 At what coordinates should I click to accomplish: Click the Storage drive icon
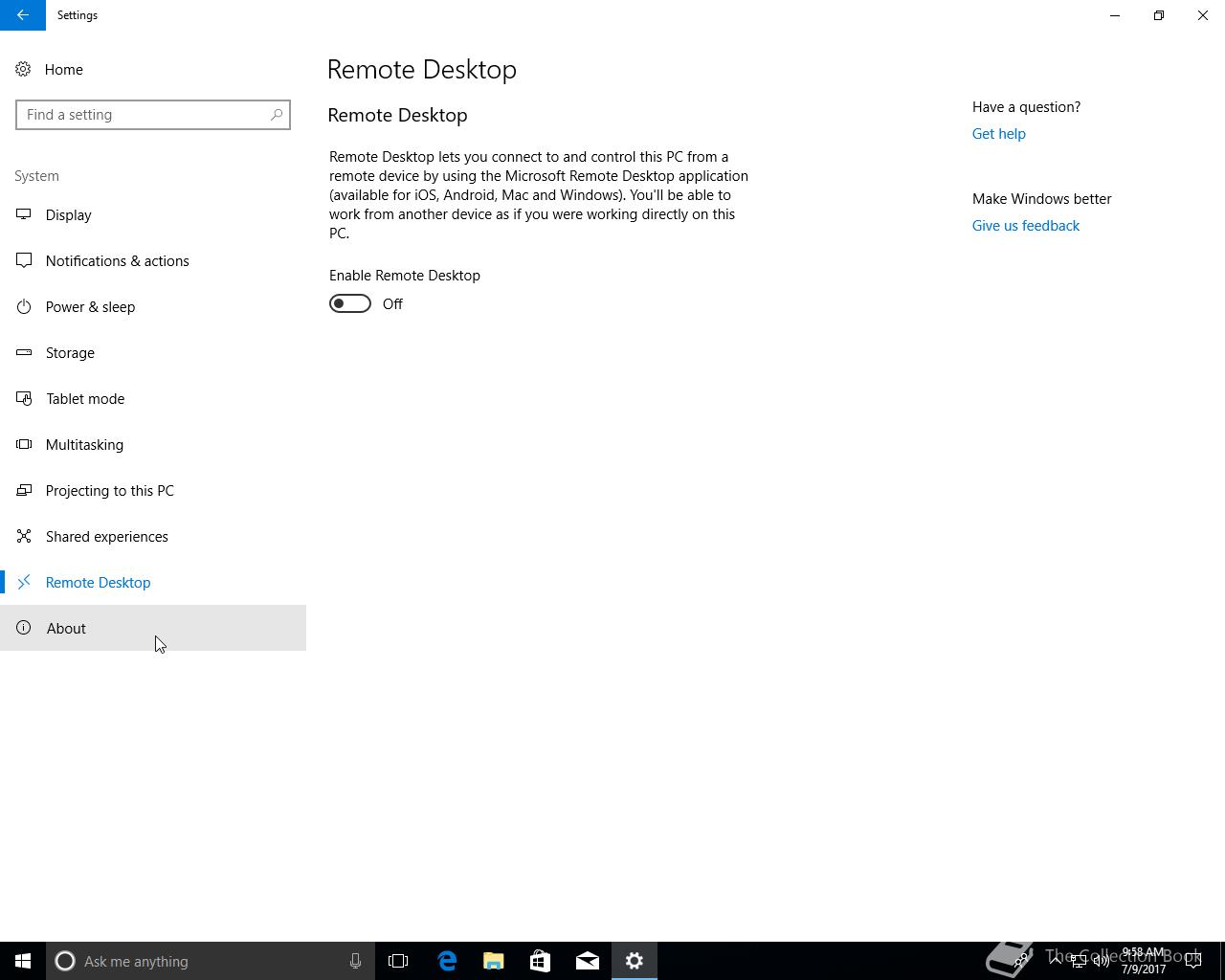(24, 352)
